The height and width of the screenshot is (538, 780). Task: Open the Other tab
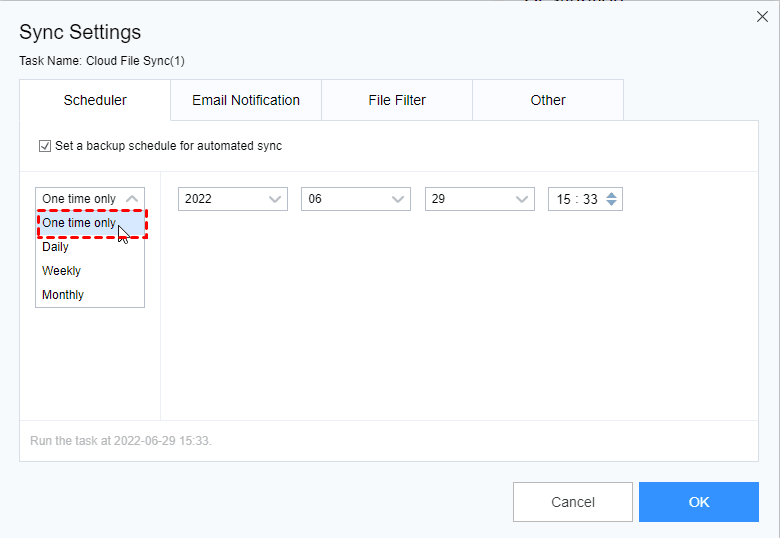[548, 100]
